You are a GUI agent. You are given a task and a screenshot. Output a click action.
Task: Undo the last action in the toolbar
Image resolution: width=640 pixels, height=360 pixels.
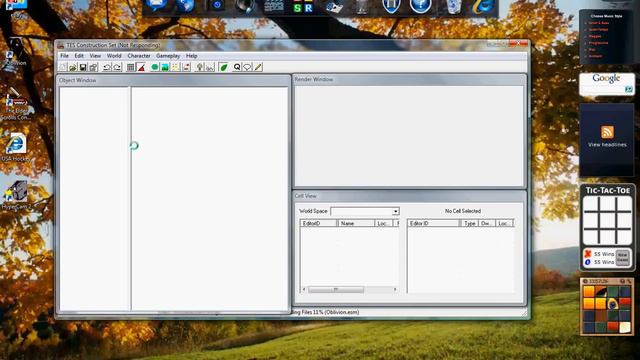coord(107,67)
